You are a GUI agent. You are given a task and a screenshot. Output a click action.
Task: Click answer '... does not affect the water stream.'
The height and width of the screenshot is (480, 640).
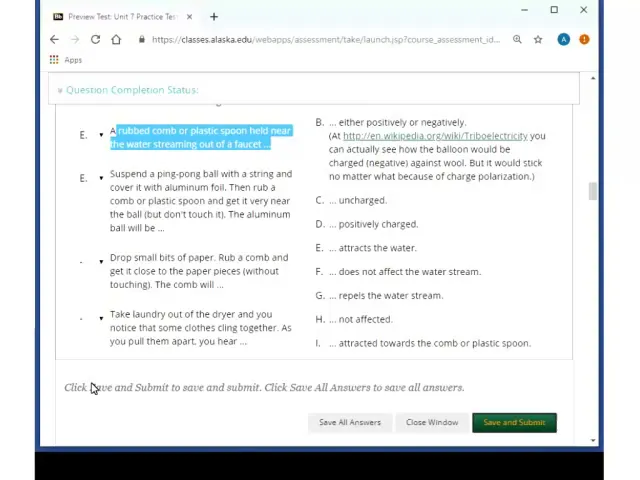tap(405, 272)
